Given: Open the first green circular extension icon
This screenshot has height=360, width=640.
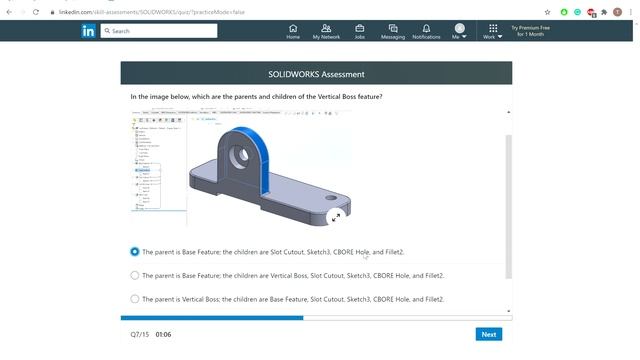Looking at the screenshot, I should click(x=564, y=12).
